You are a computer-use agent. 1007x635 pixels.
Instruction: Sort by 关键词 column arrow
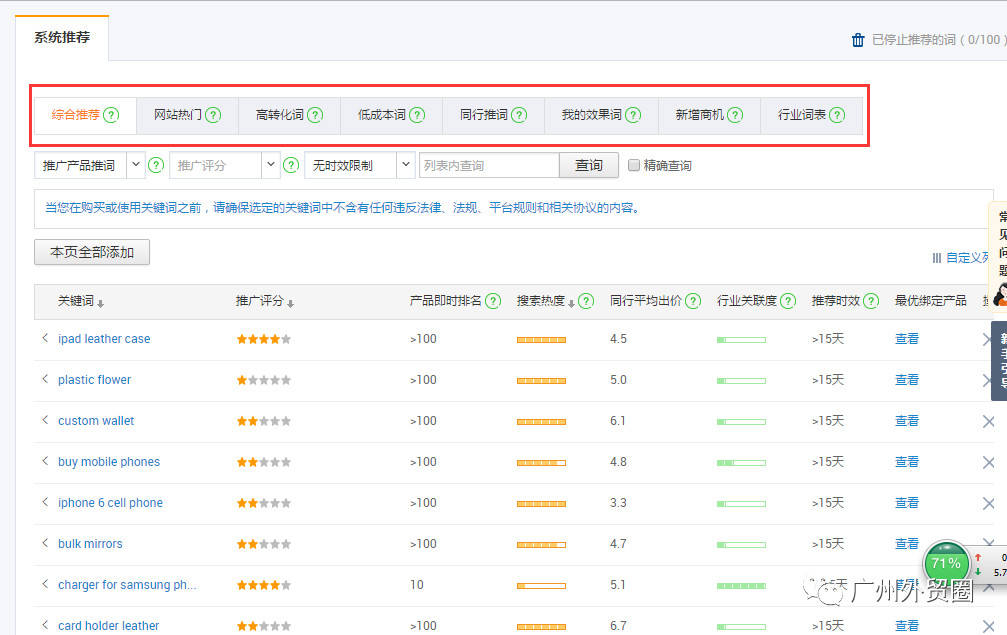click(100, 304)
